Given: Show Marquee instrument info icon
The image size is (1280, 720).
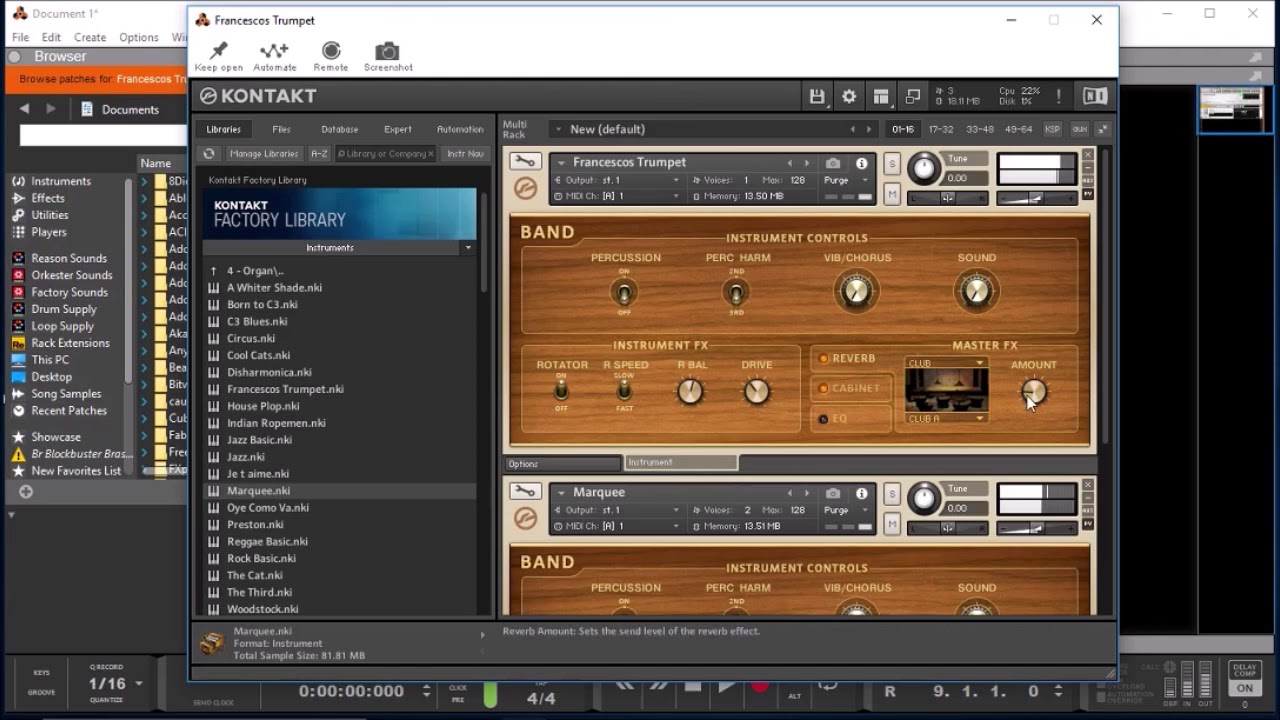Looking at the screenshot, I should [861, 493].
